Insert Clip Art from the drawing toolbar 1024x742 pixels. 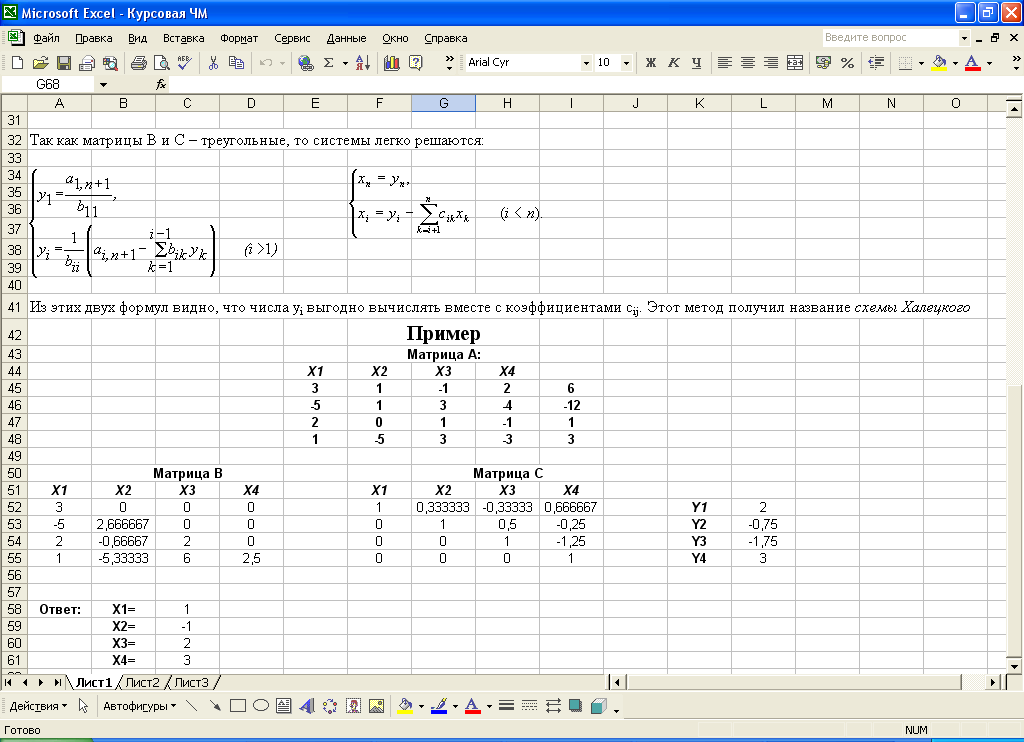pos(353,705)
